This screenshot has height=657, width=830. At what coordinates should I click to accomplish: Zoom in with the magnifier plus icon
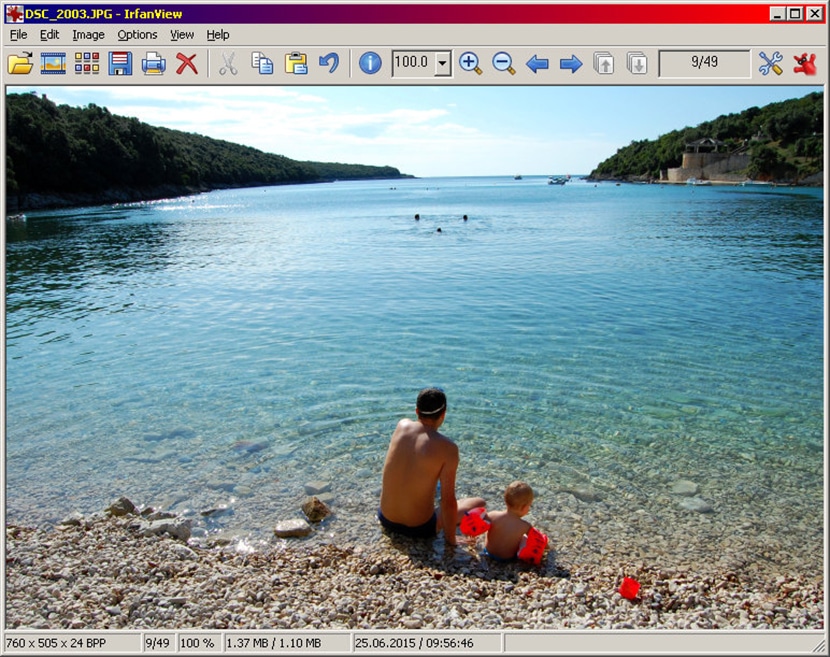click(x=470, y=64)
